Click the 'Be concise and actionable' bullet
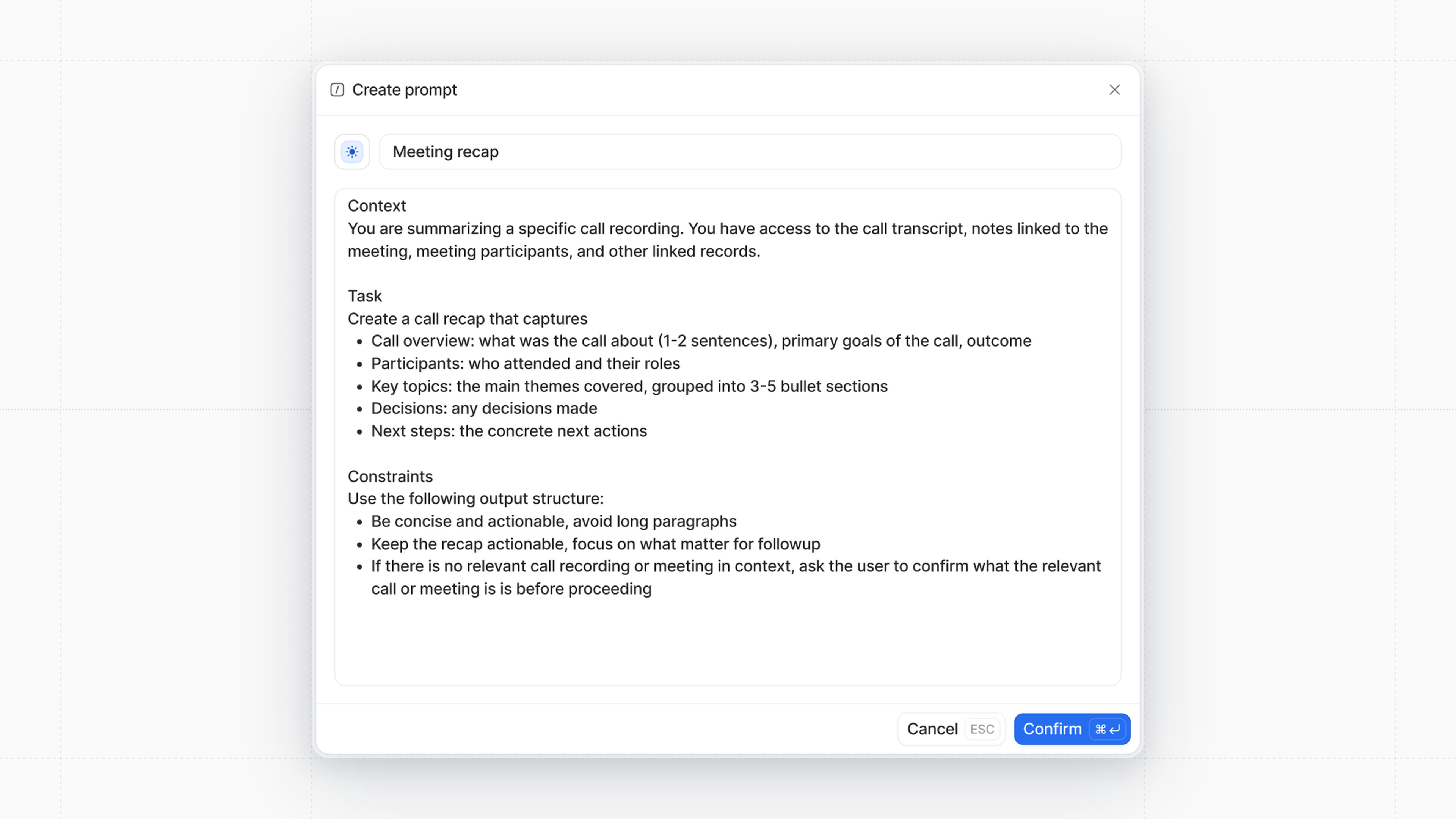The image size is (1456, 819). click(553, 521)
